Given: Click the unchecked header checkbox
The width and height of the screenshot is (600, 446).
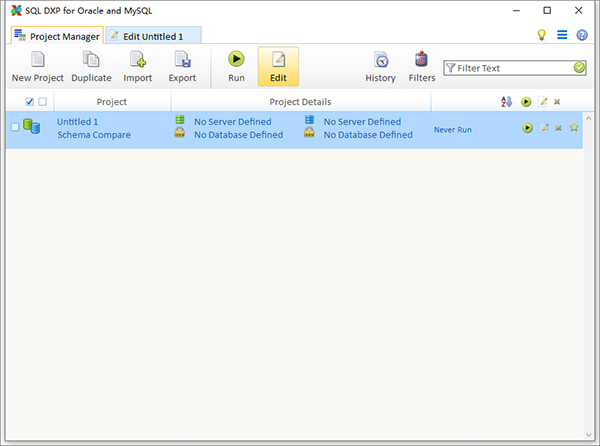Looking at the screenshot, I should (x=42, y=102).
